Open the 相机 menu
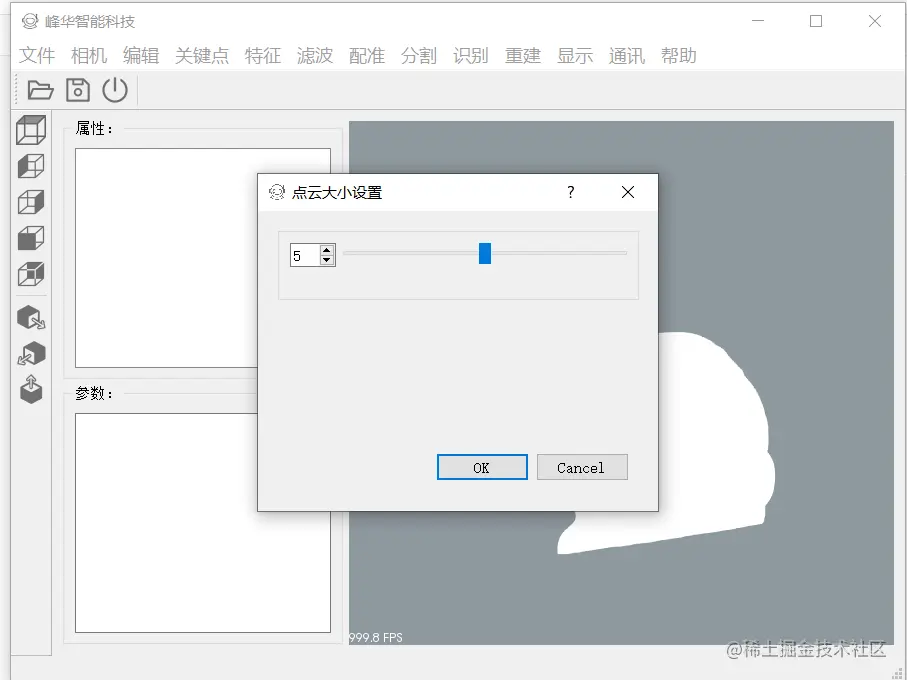This screenshot has width=907, height=680. [89, 56]
